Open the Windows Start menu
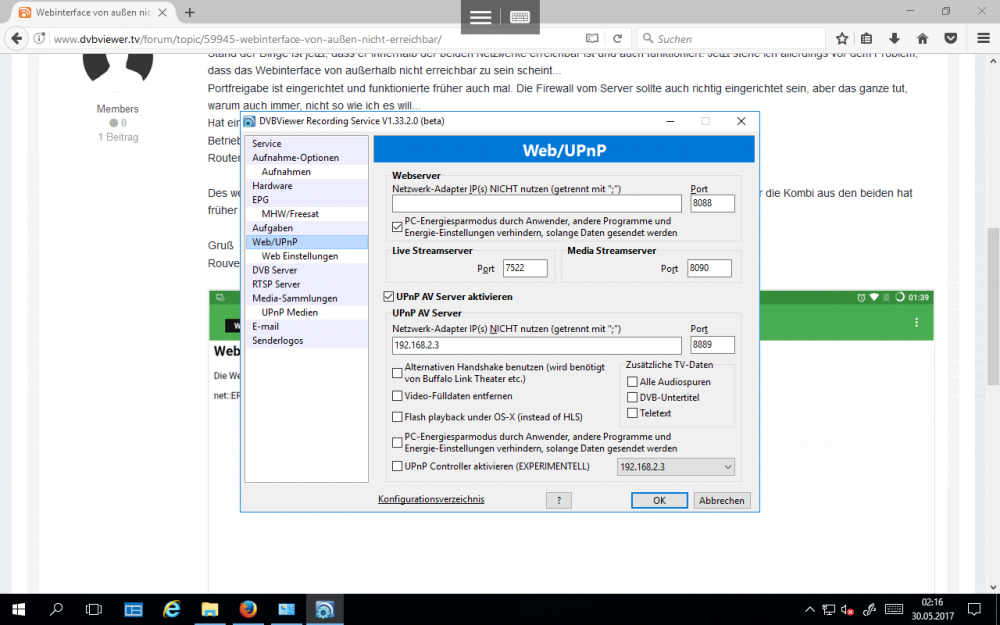 [18, 610]
